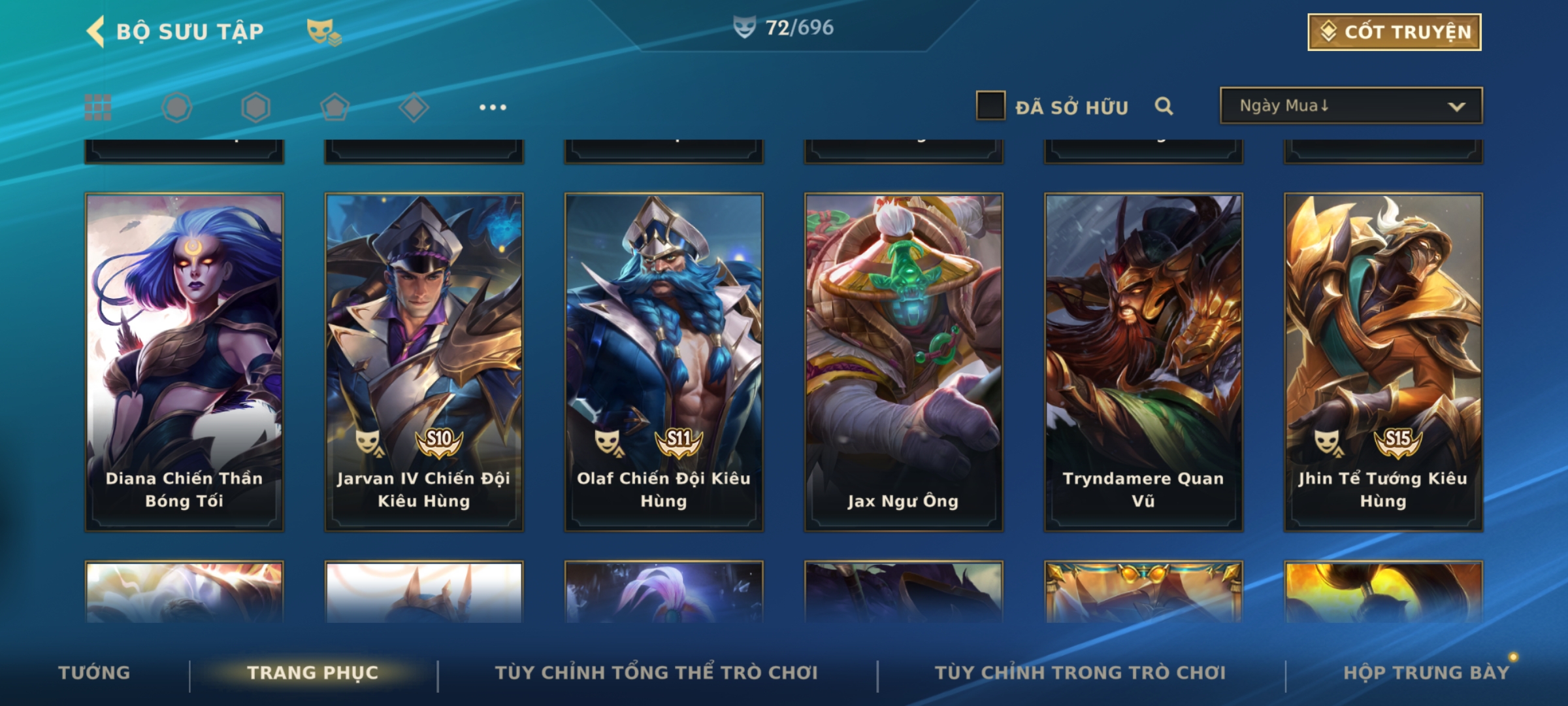Open the Jax Ngư Ông skin card
Image resolution: width=1568 pixels, height=706 pixels.
click(904, 361)
